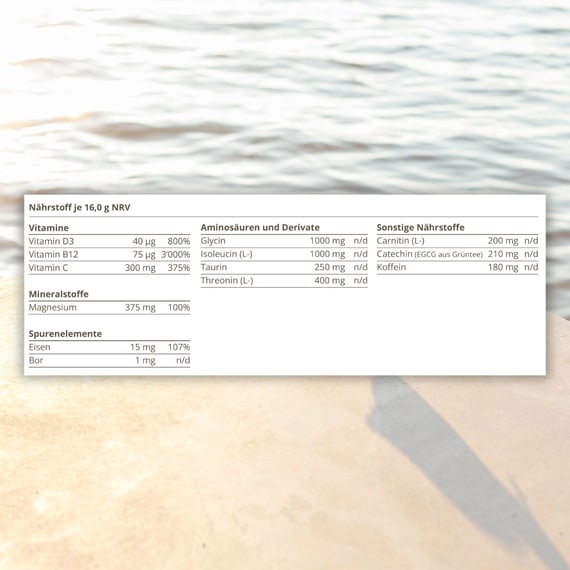Click the Koffein row label
Viewport: 570px width, 570px height.
click(x=391, y=267)
